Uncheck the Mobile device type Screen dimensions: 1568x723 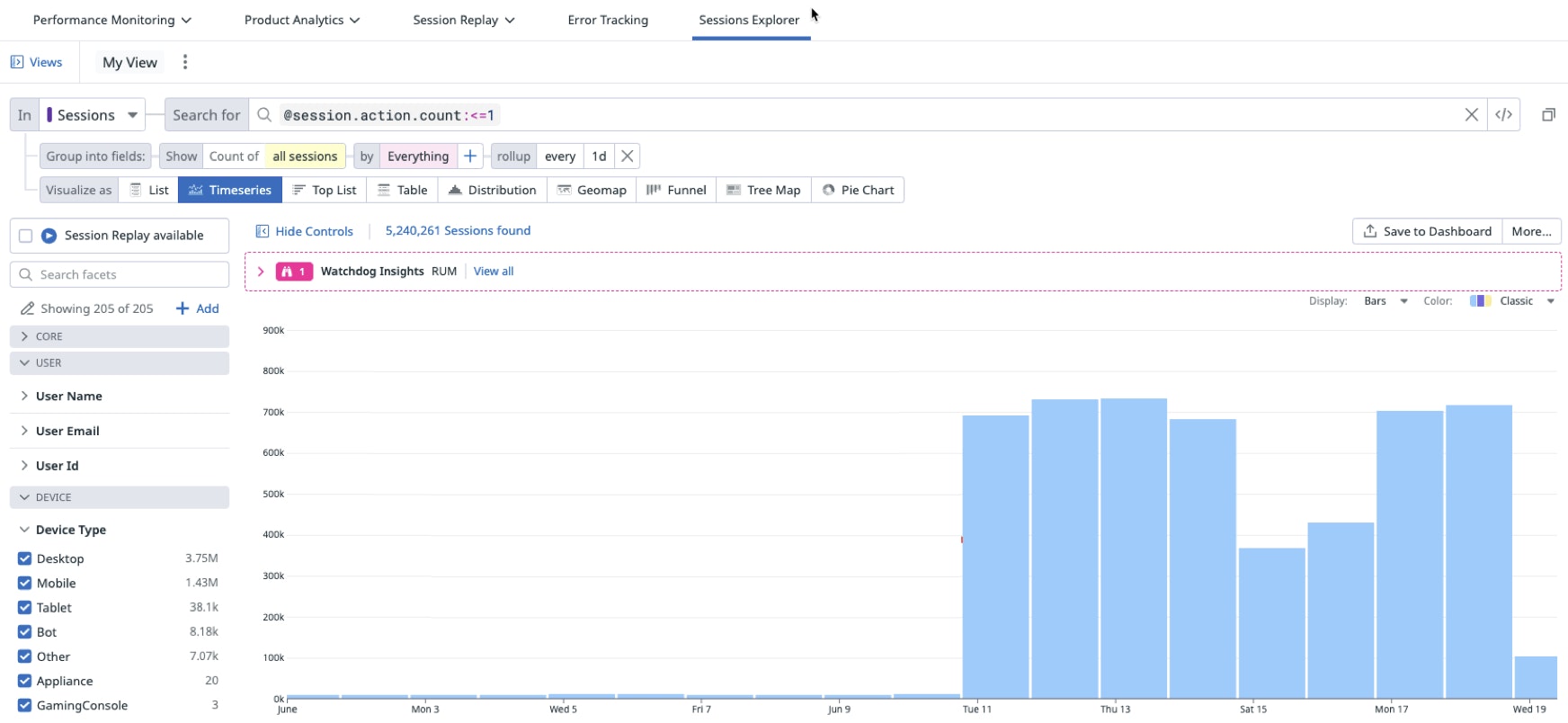tap(25, 583)
